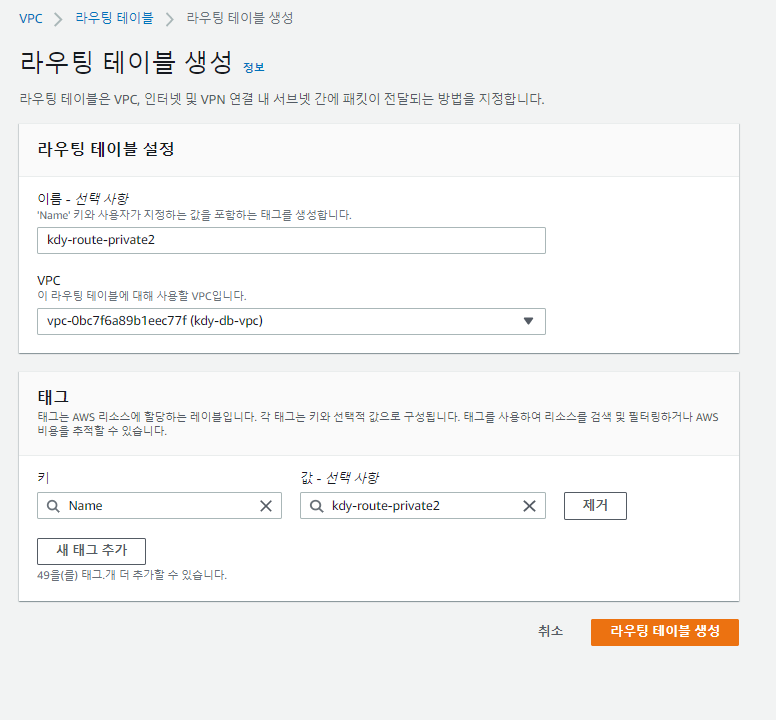
Task: Remove the tag with 제거 button
Action: point(595,506)
